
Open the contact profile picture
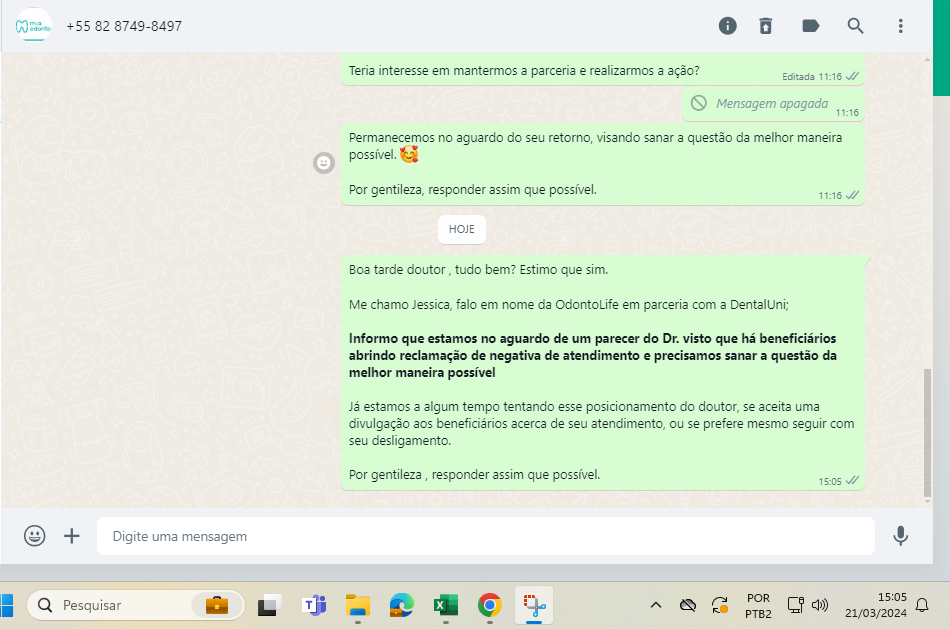(x=33, y=25)
